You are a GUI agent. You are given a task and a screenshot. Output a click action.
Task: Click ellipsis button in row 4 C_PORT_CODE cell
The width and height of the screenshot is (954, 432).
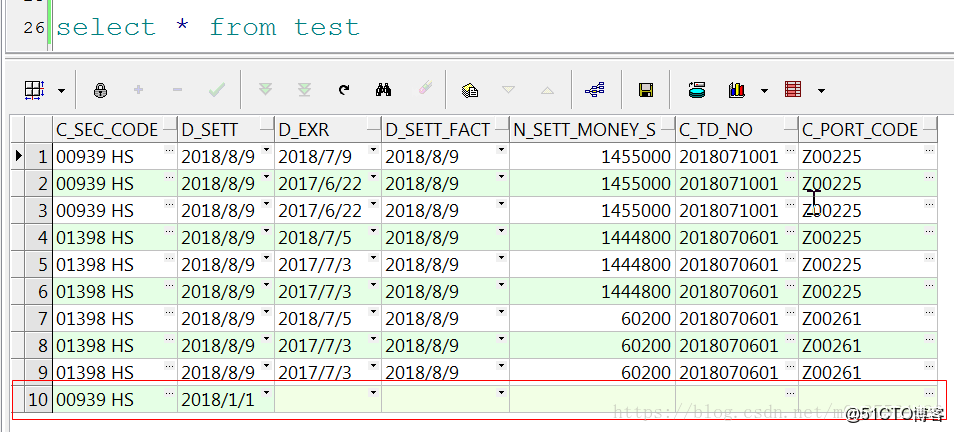[x=929, y=230]
